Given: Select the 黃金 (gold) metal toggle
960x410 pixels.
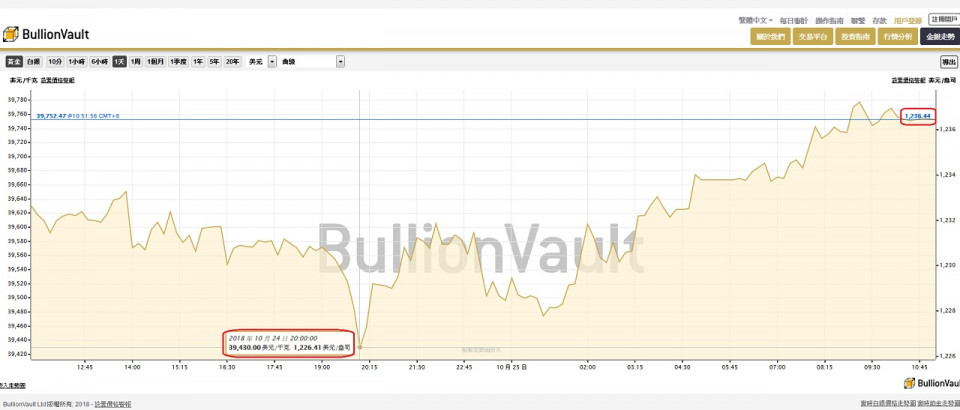Looking at the screenshot, I should coord(15,62).
